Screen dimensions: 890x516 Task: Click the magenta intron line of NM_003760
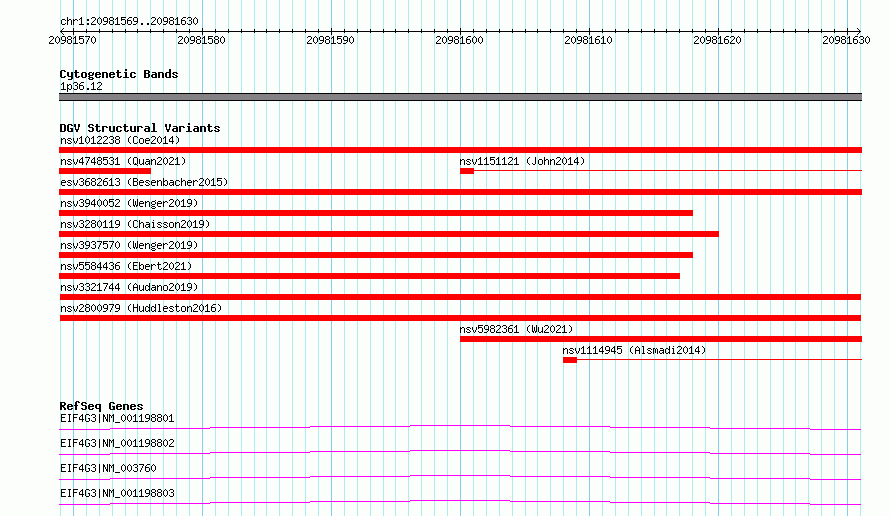click(x=460, y=477)
